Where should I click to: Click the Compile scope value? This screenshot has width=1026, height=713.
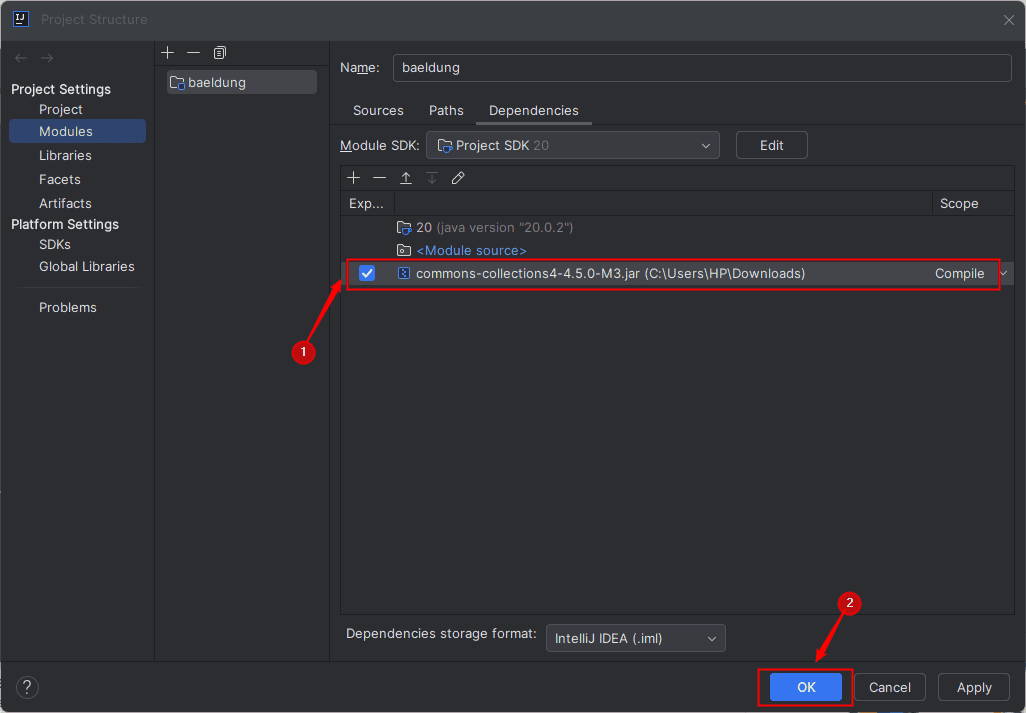(959, 273)
